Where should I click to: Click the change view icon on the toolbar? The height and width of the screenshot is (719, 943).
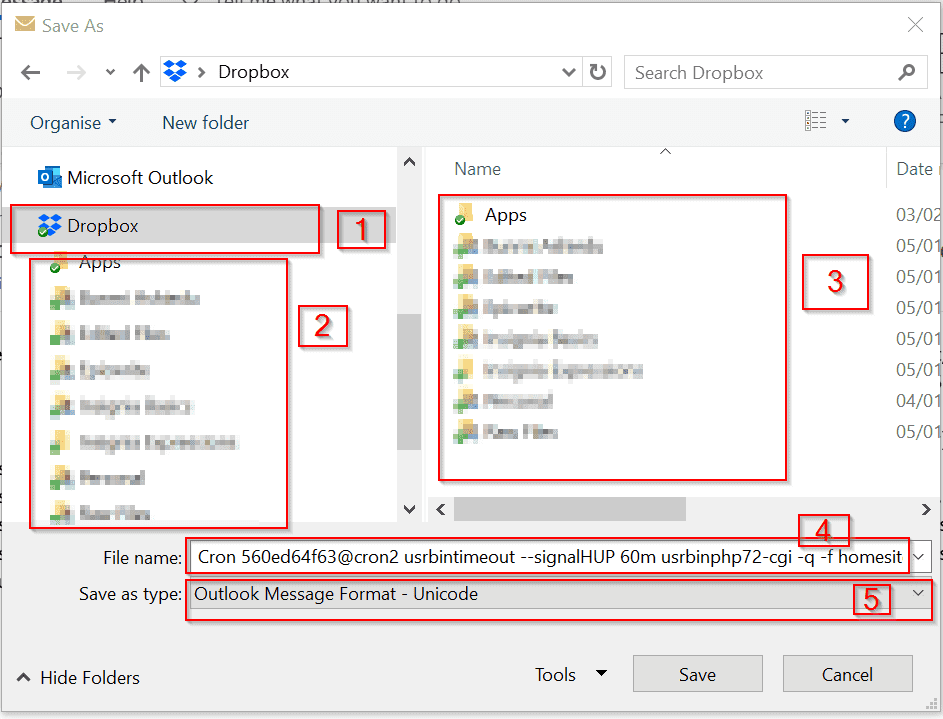pyautogui.click(x=815, y=120)
